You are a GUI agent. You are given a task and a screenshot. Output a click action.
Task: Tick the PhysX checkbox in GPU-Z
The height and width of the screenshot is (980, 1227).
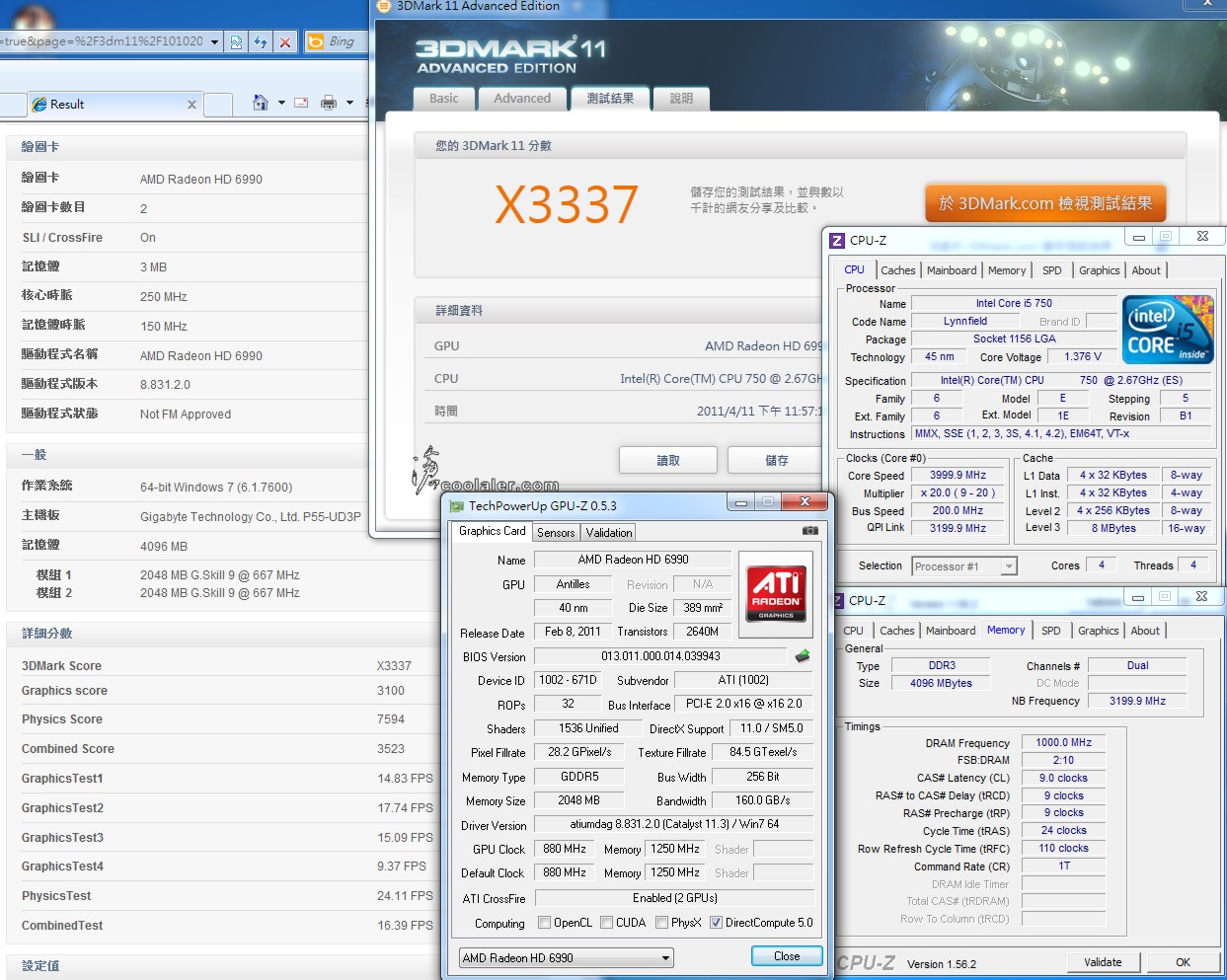[x=661, y=923]
